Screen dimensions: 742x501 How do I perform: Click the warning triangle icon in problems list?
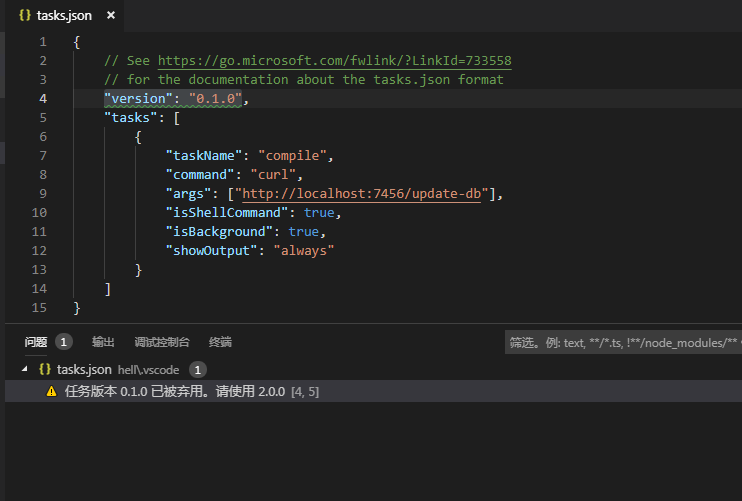(x=51, y=391)
